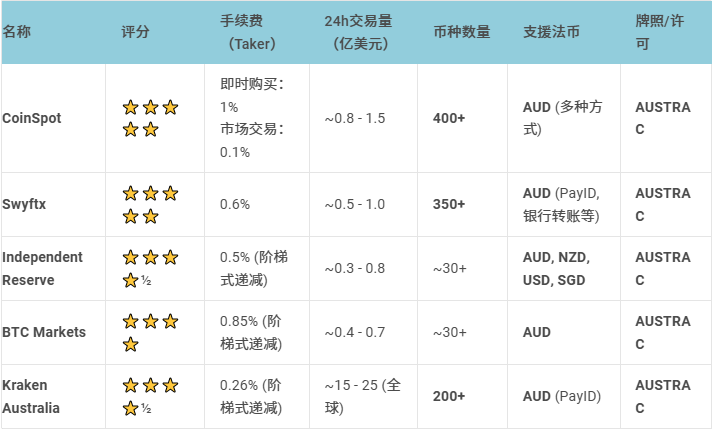The image size is (714, 431).
Task: Click Swyftx's star rating icons
Action: click(150, 204)
